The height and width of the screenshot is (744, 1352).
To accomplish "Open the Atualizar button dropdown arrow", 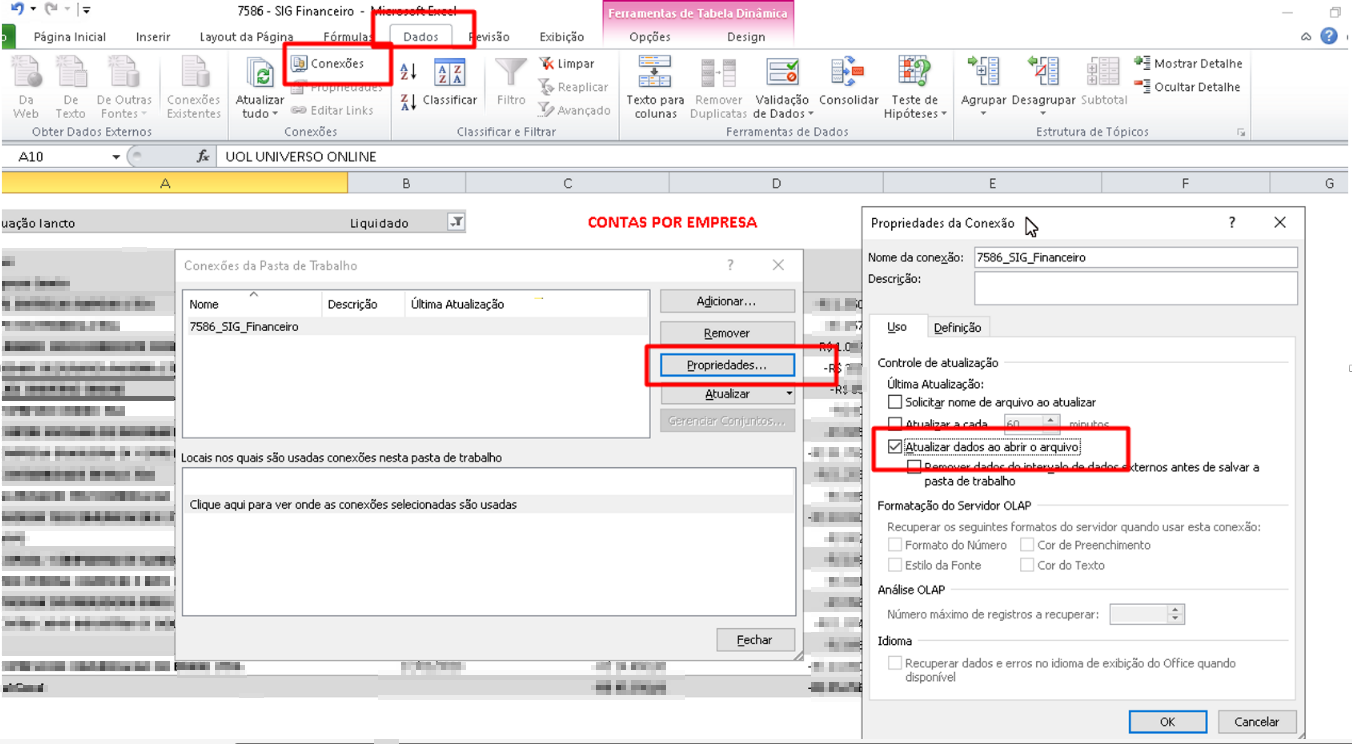I will (x=790, y=394).
